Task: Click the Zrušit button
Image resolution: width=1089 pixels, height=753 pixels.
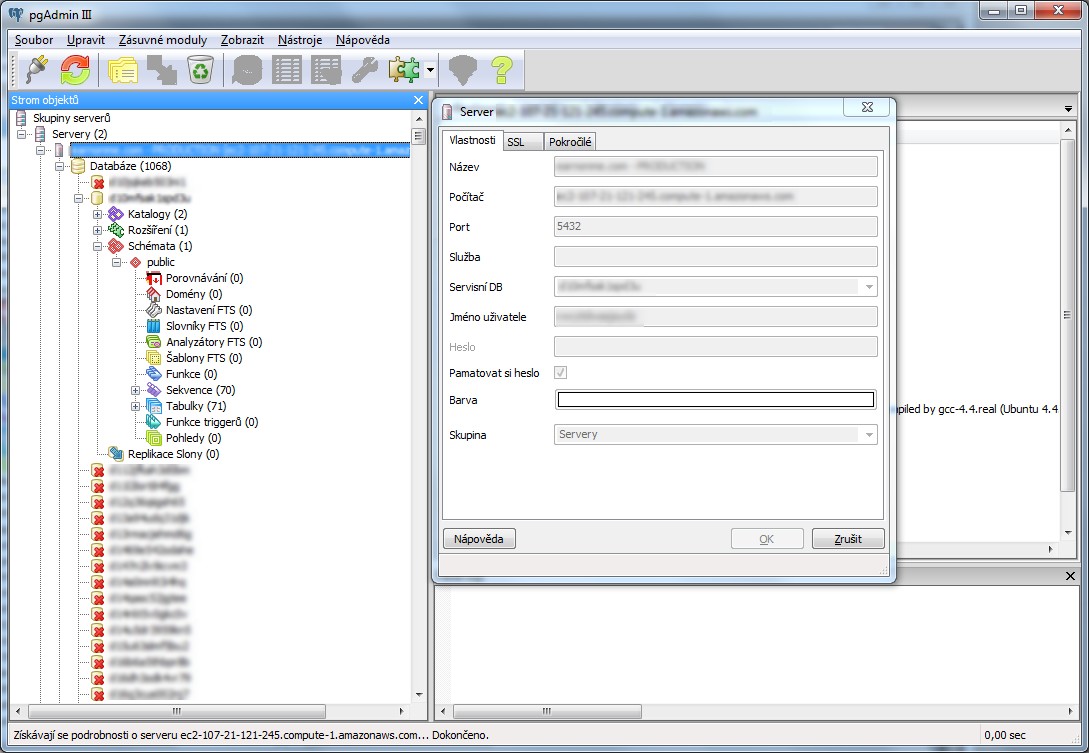Action: pyautogui.click(x=848, y=539)
